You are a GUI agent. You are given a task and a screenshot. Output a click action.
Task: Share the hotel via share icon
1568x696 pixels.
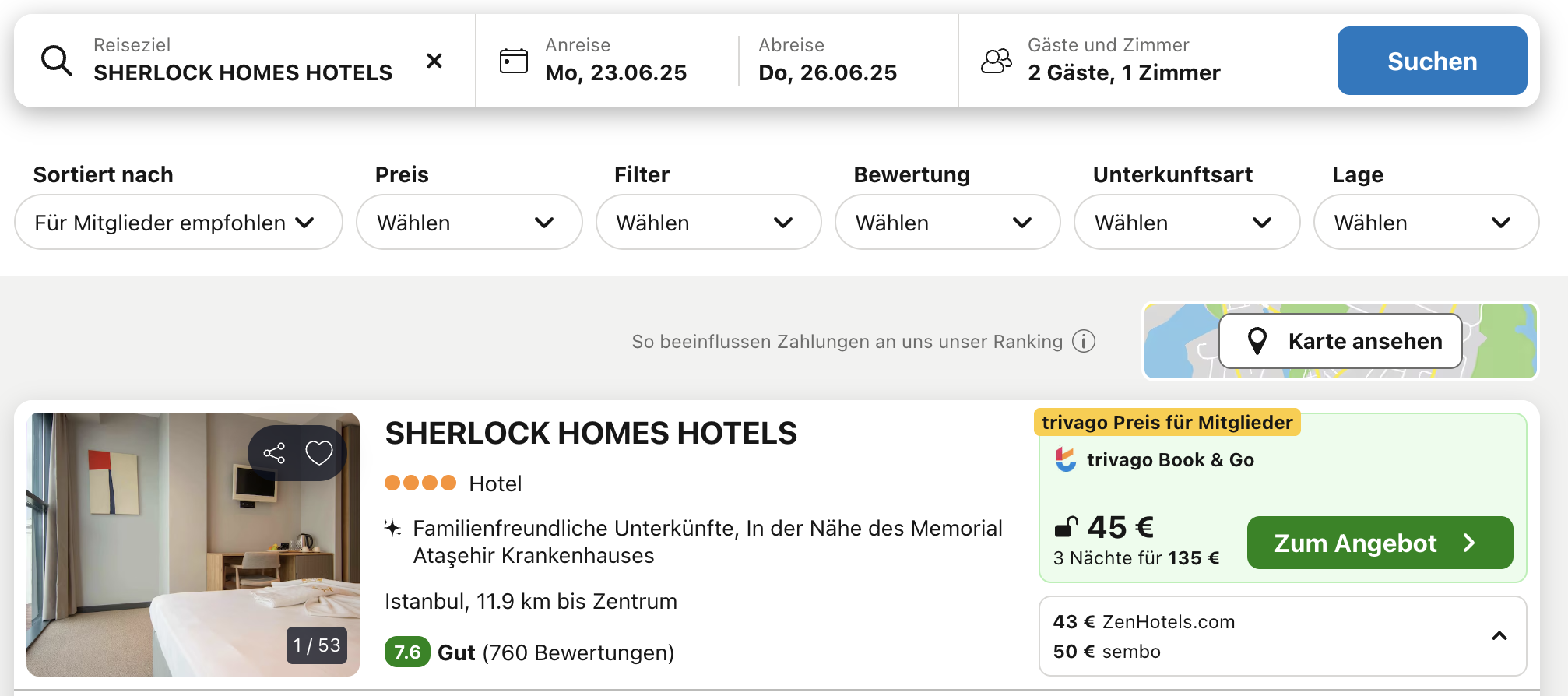274,453
